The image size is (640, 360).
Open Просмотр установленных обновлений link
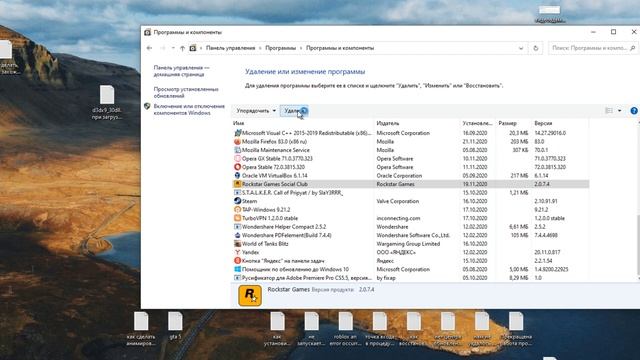(x=186, y=92)
